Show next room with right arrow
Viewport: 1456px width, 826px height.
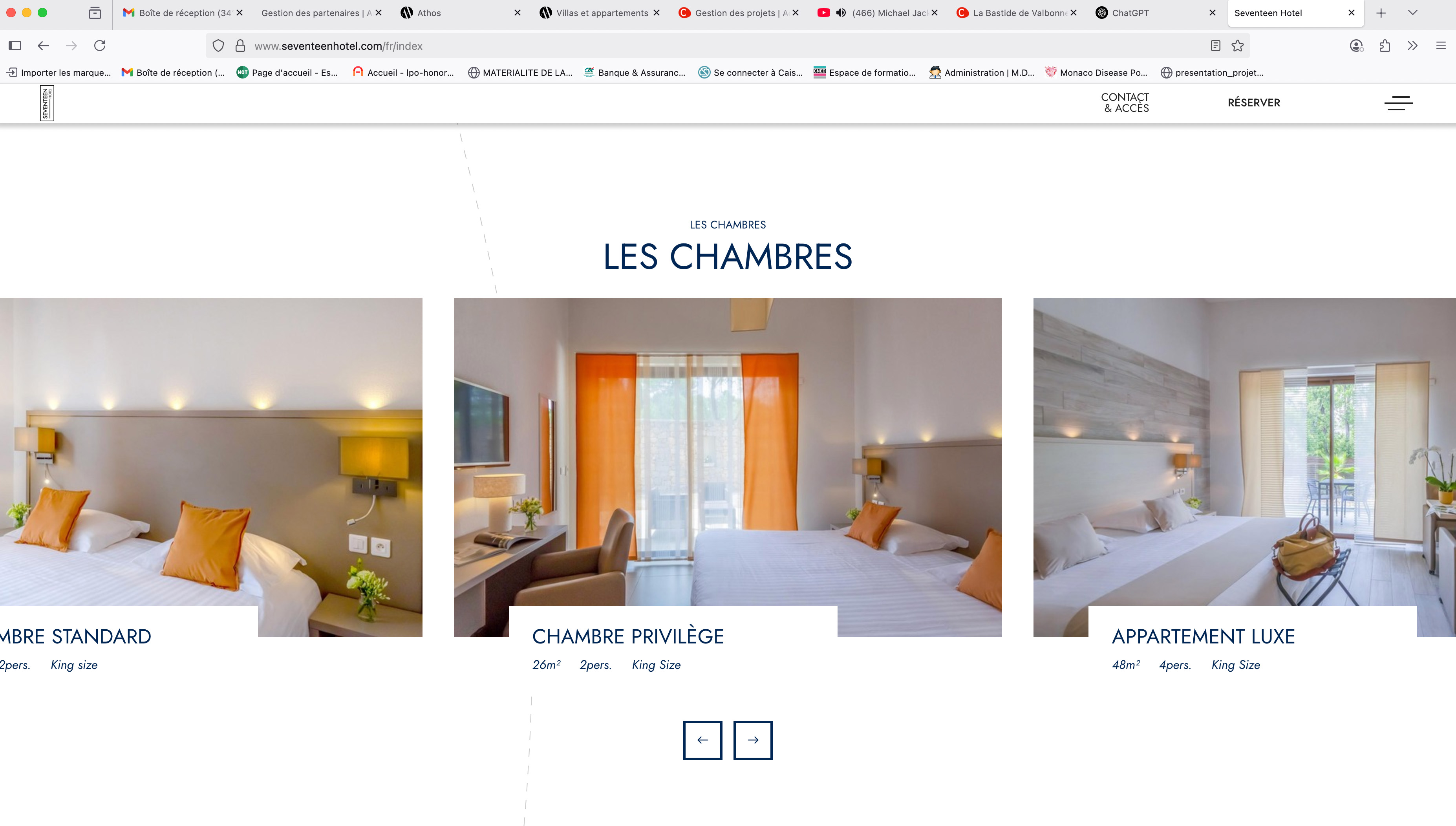pos(753,740)
